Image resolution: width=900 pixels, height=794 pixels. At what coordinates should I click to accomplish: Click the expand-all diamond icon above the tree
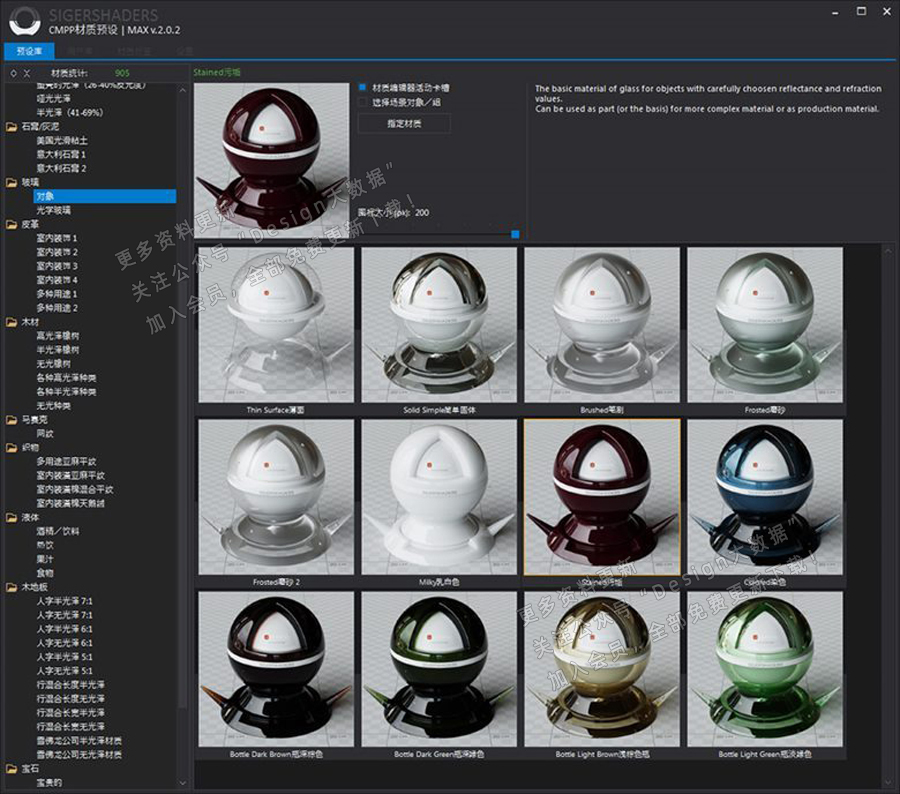[12, 74]
